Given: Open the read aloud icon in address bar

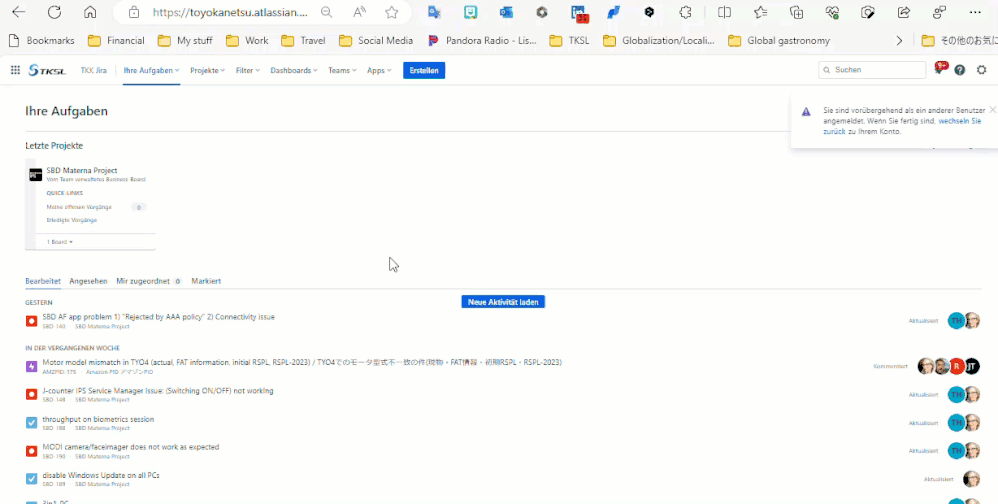Looking at the screenshot, I should (x=359, y=12).
